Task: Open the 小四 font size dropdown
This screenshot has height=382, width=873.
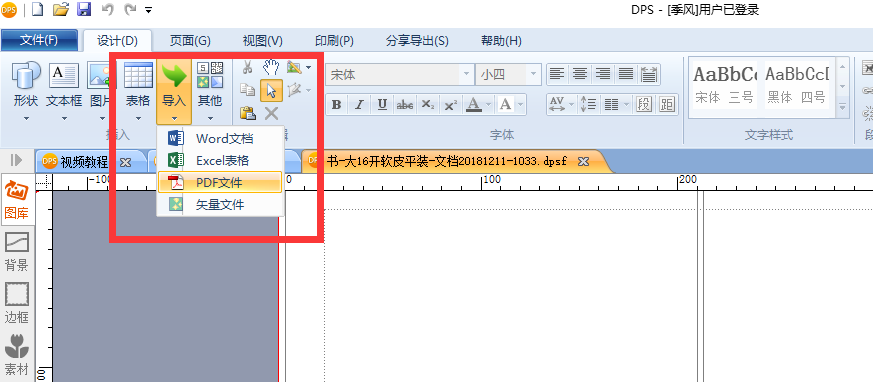Action: 534,75
